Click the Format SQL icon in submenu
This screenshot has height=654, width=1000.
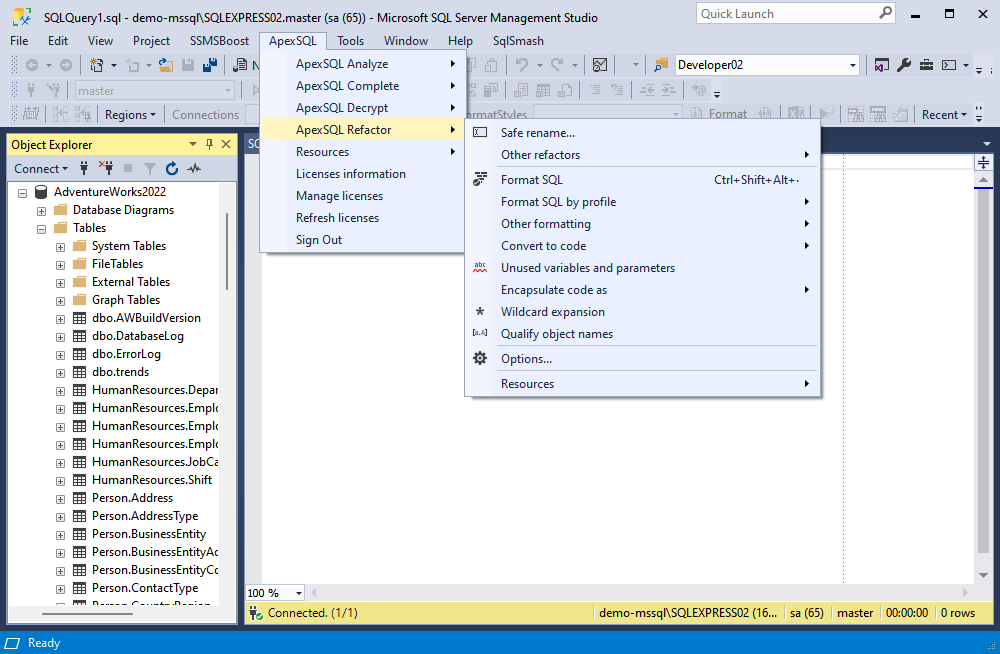[x=480, y=179]
